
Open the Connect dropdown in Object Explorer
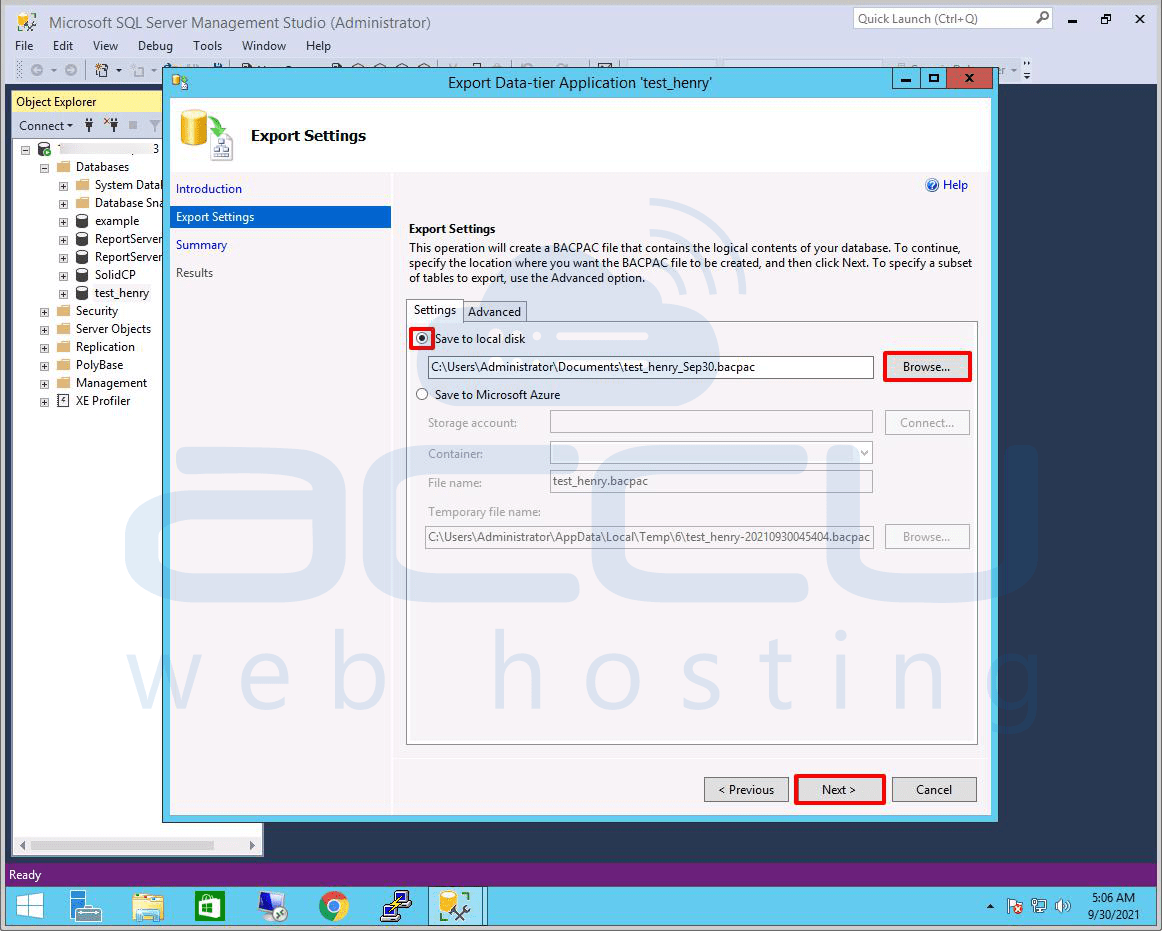46,125
